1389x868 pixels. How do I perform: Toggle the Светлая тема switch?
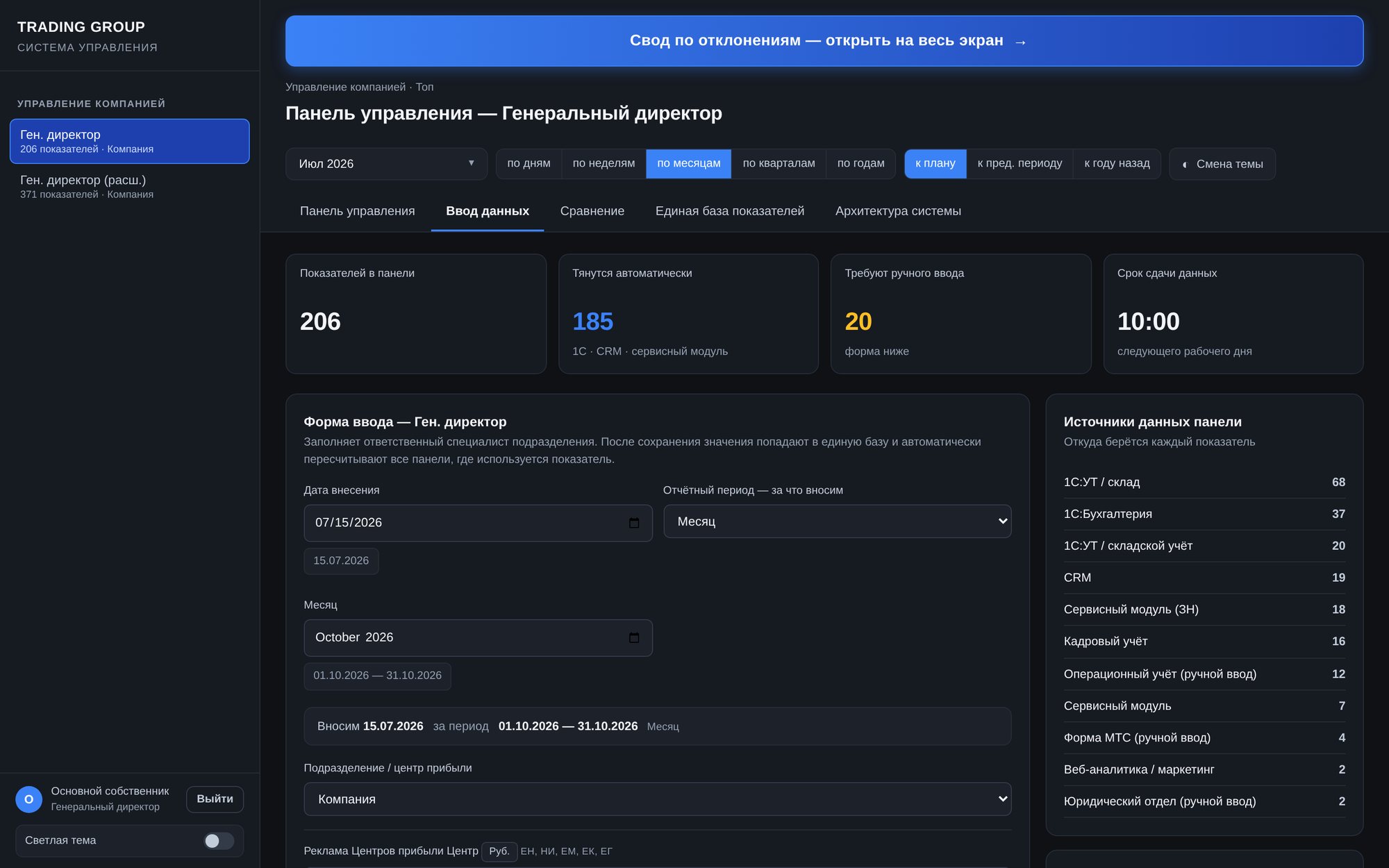coord(219,841)
